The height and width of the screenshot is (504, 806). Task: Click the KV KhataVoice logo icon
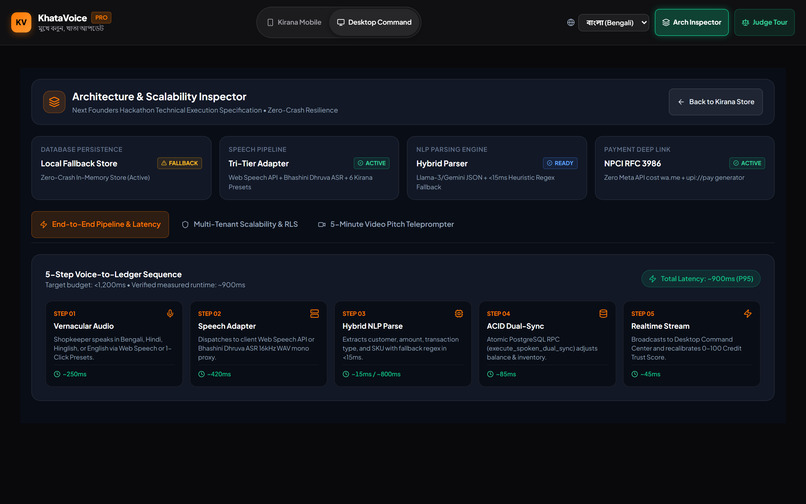[x=21, y=23]
